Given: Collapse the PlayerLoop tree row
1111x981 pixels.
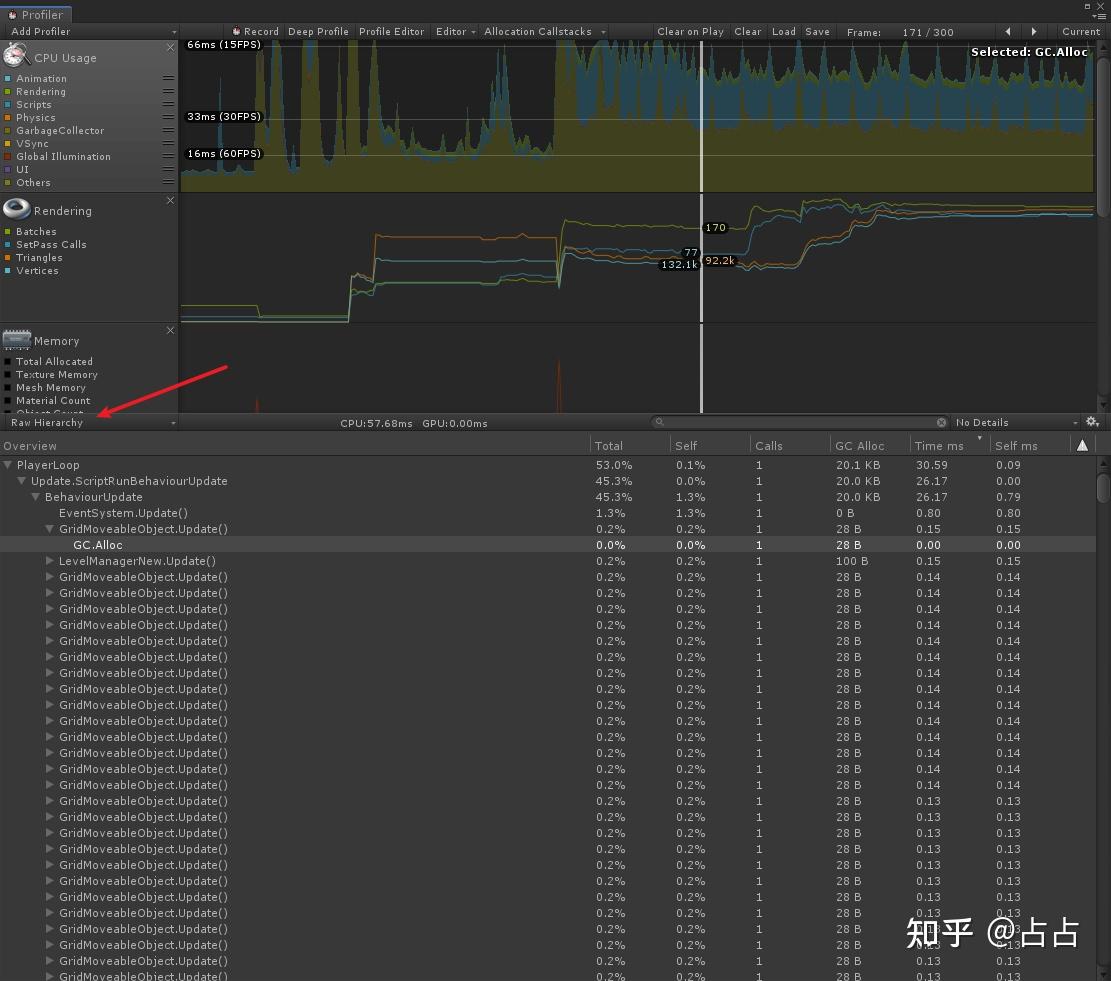Looking at the screenshot, I should pos(8,465).
